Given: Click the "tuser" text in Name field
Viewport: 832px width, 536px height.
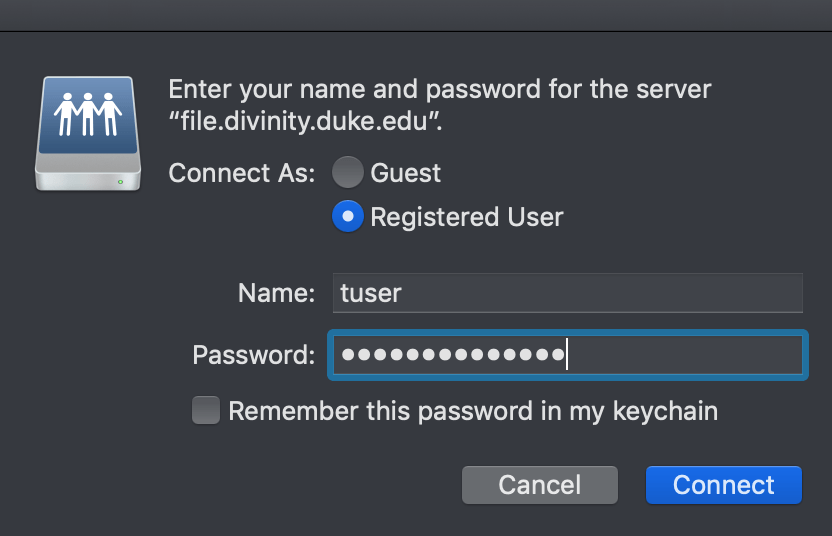Looking at the screenshot, I should click(x=371, y=293).
